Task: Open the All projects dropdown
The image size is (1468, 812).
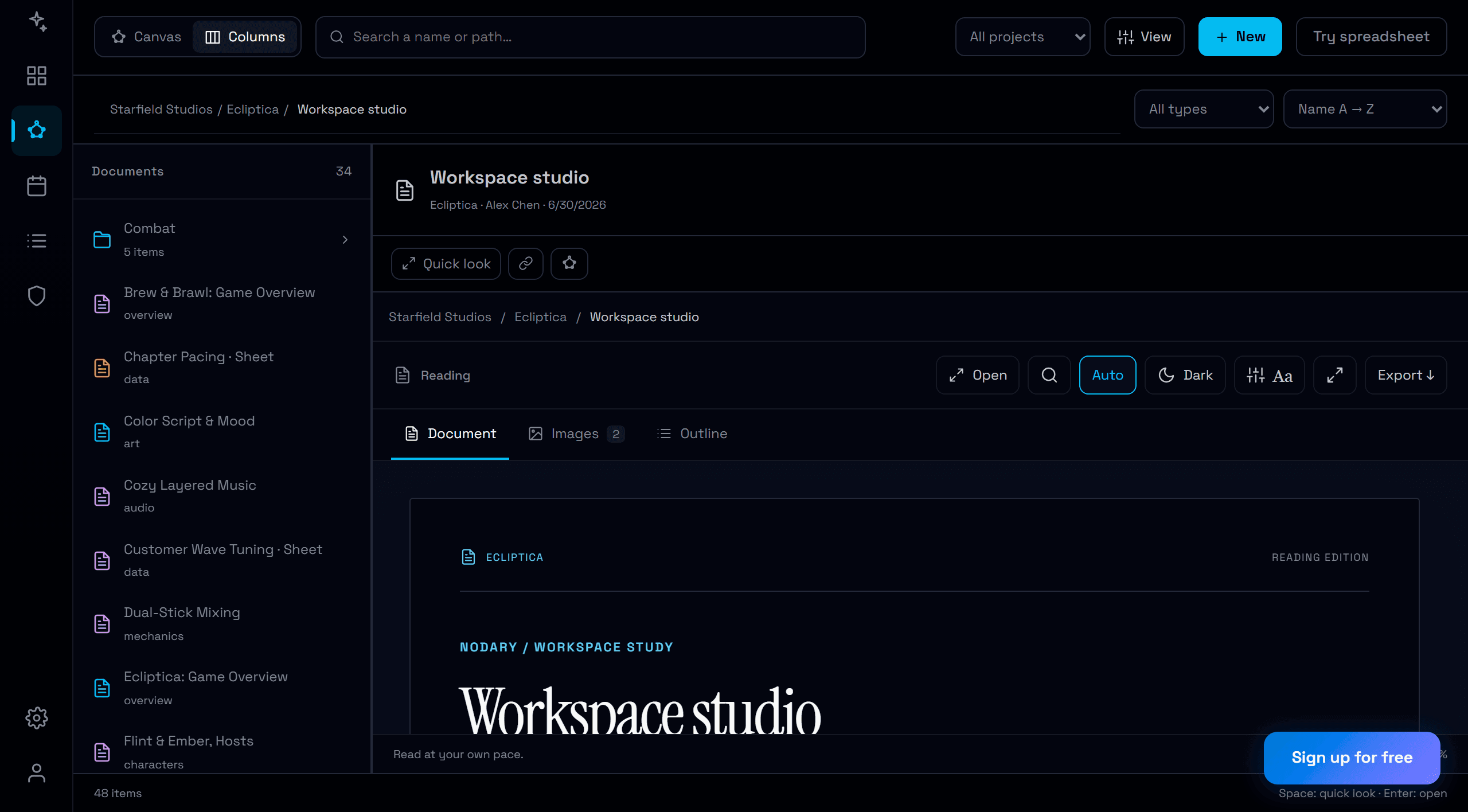Action: click(1023, 37)
